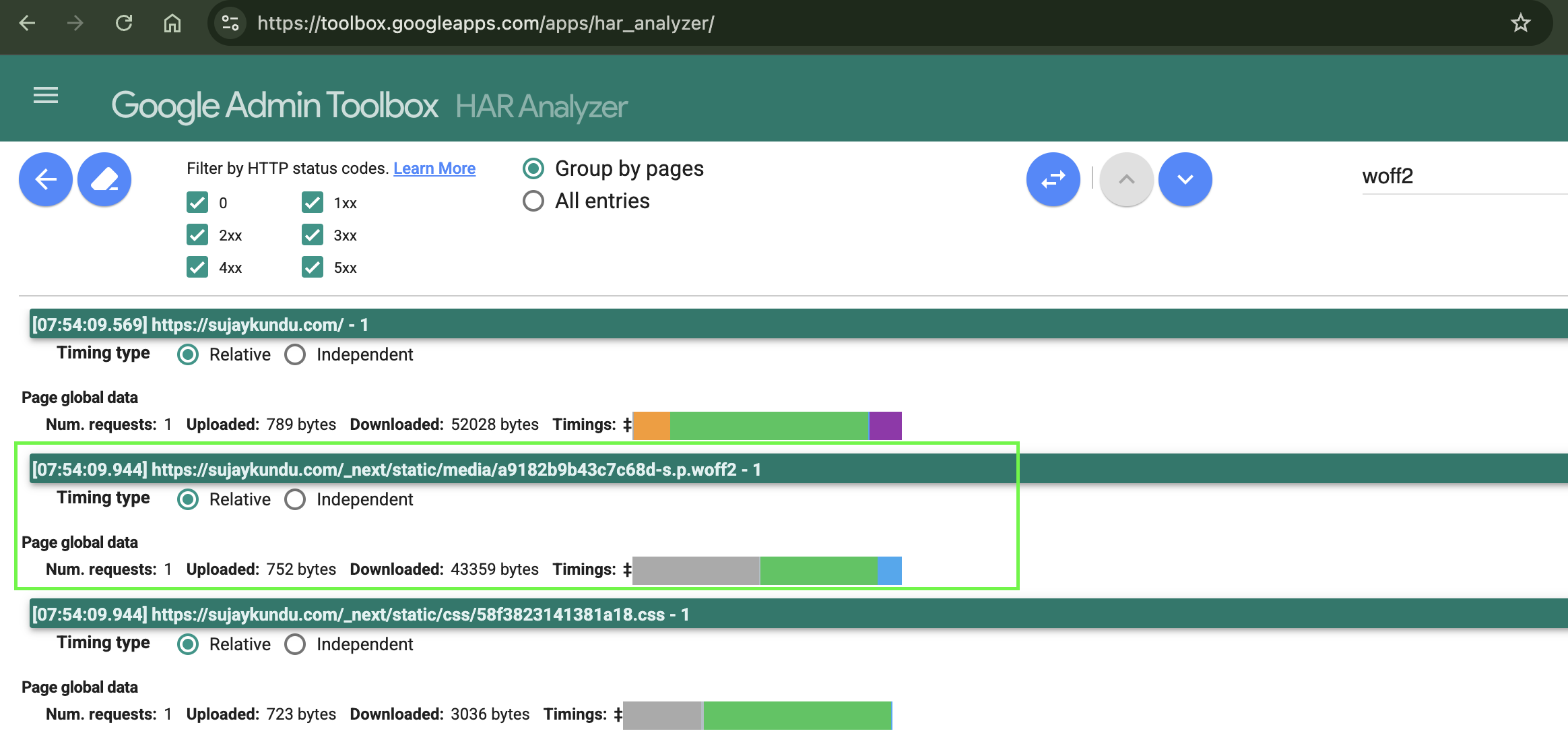Click gray segment of woff2 timing bar
The height and width of the screenshot is (752, 1568).
tap(696, 570)
